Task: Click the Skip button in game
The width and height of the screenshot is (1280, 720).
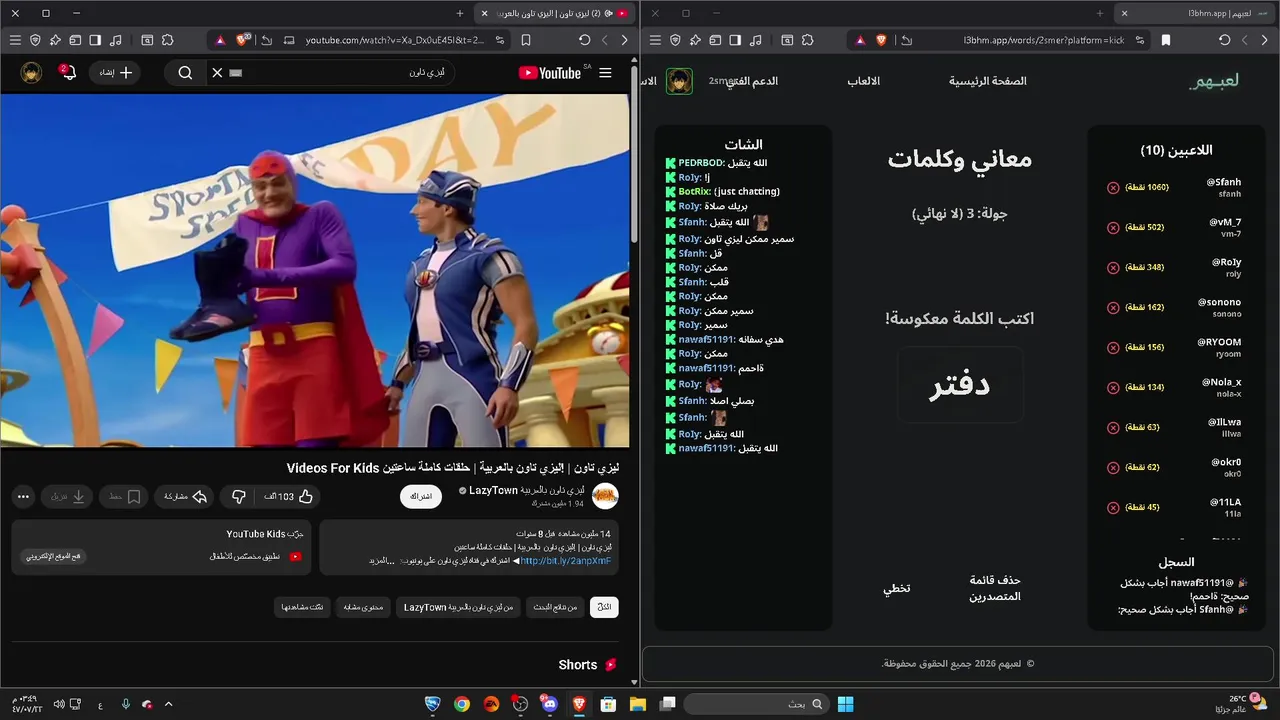Action: point(897,589)
